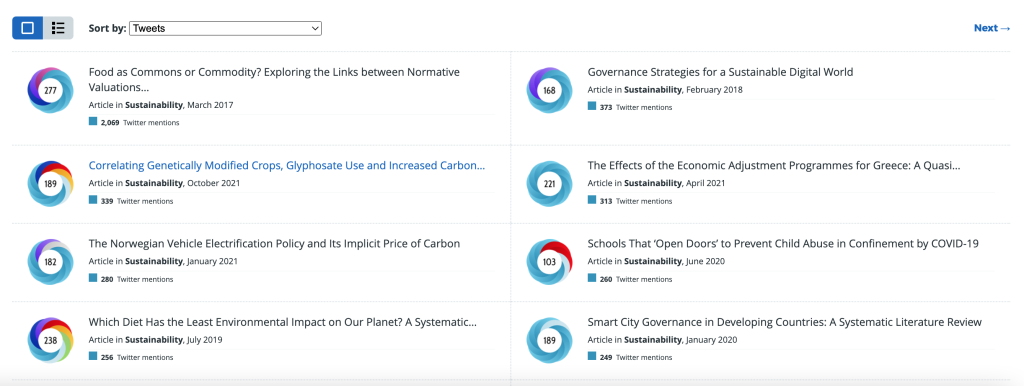The image size is (1024, 386).
Task: Open the Altmetric donut with score 168
Action: coord(549,90)
